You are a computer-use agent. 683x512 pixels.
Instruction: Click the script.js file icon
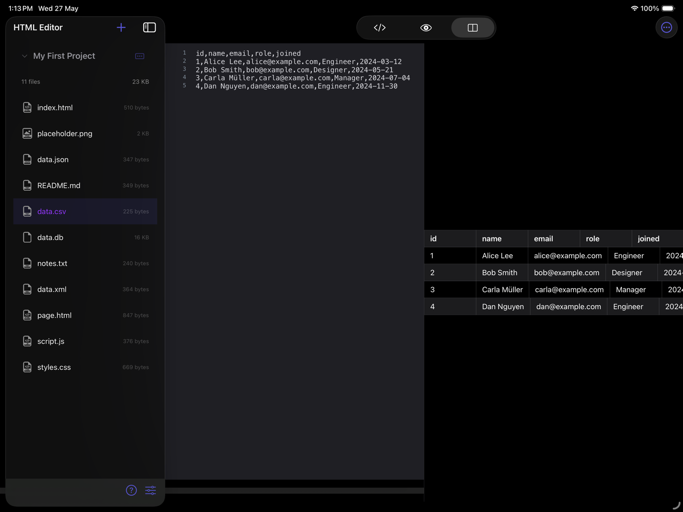tap(27, 341)
